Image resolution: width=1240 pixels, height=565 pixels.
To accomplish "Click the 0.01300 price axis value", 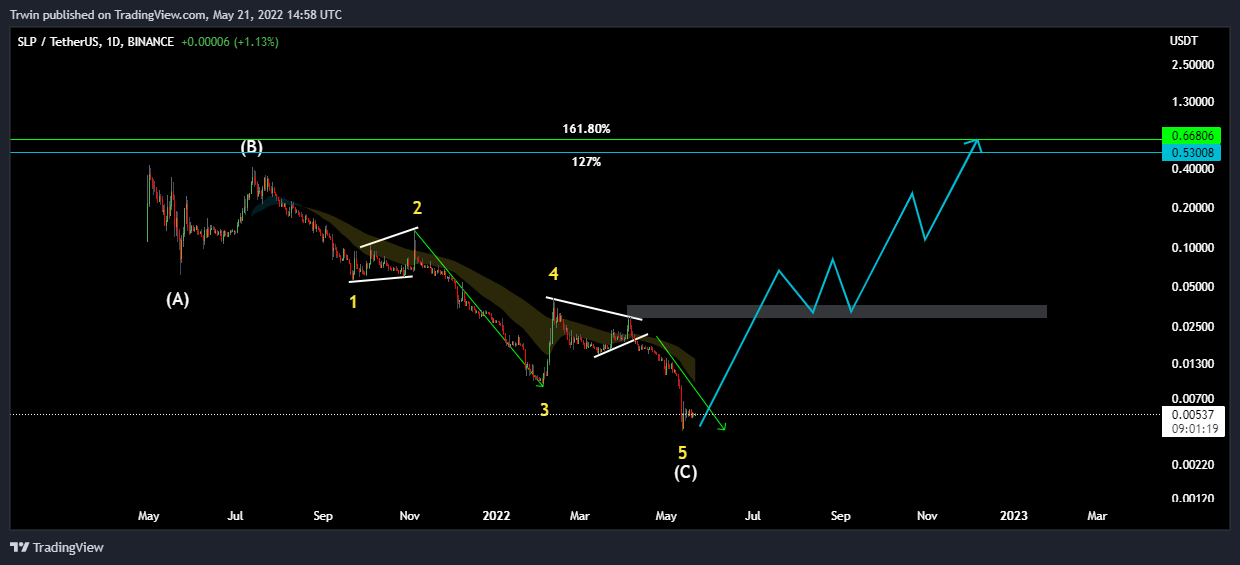I will 1192,363.
